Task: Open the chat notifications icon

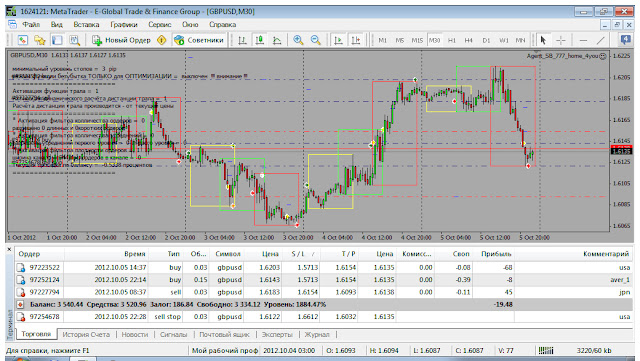Action: point(625,40)
